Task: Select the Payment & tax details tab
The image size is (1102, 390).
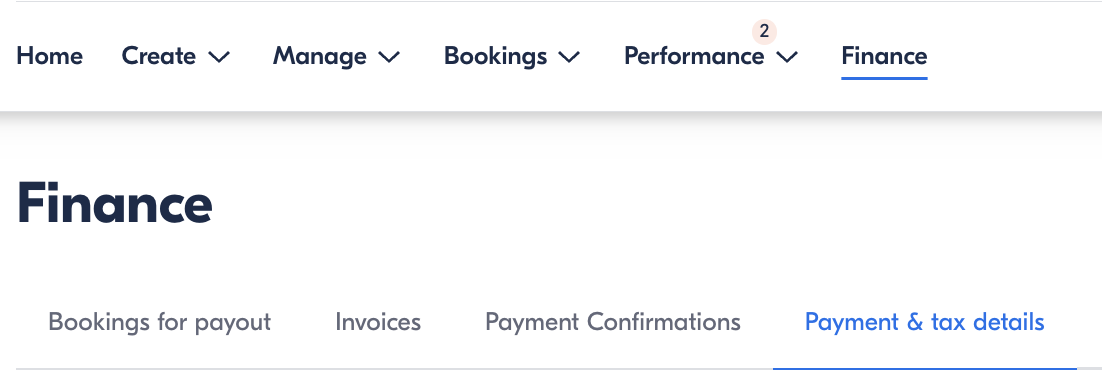Action: tap(924, 322)
